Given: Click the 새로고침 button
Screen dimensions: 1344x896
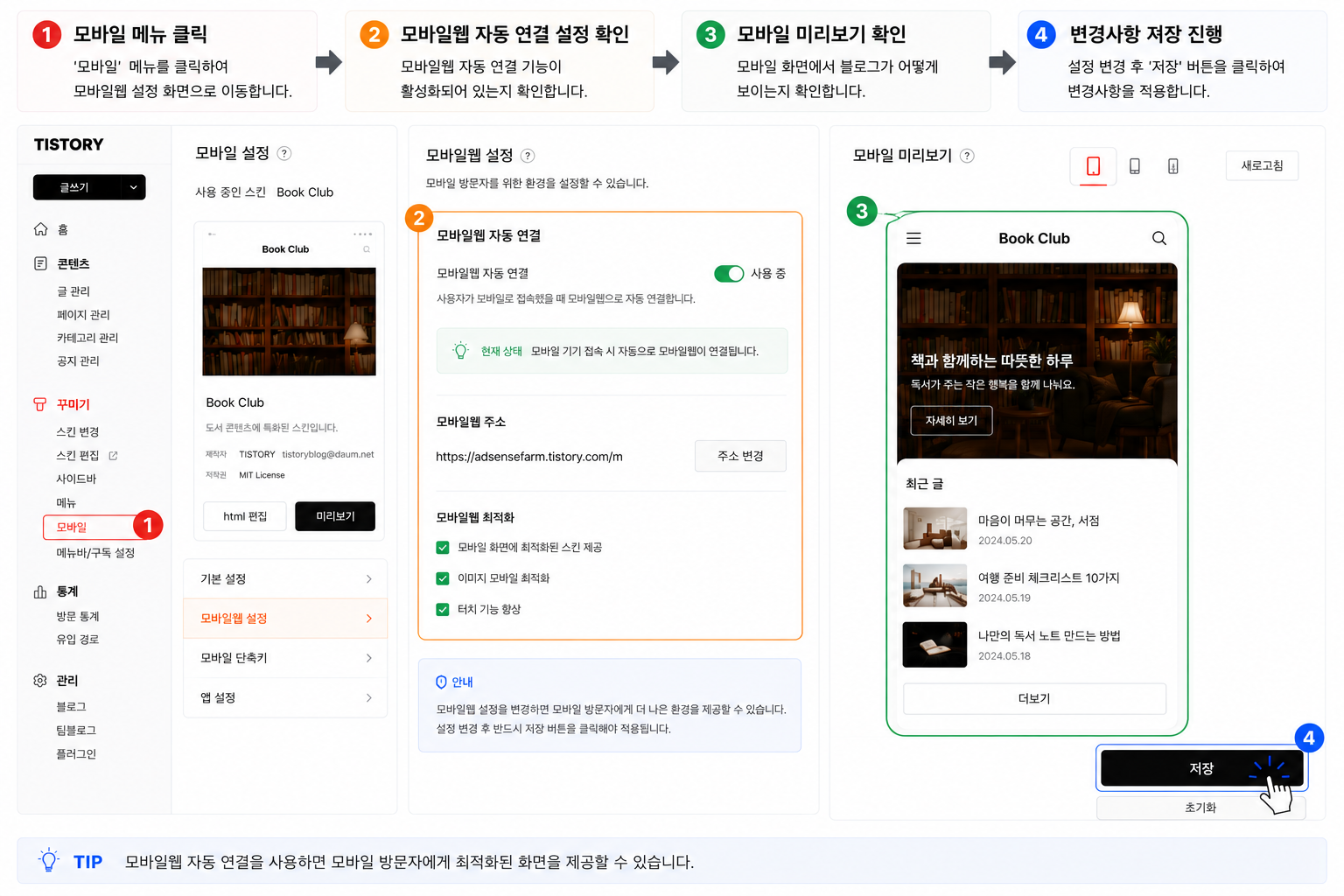Looking at the screenshot, I should (1262, 165).
